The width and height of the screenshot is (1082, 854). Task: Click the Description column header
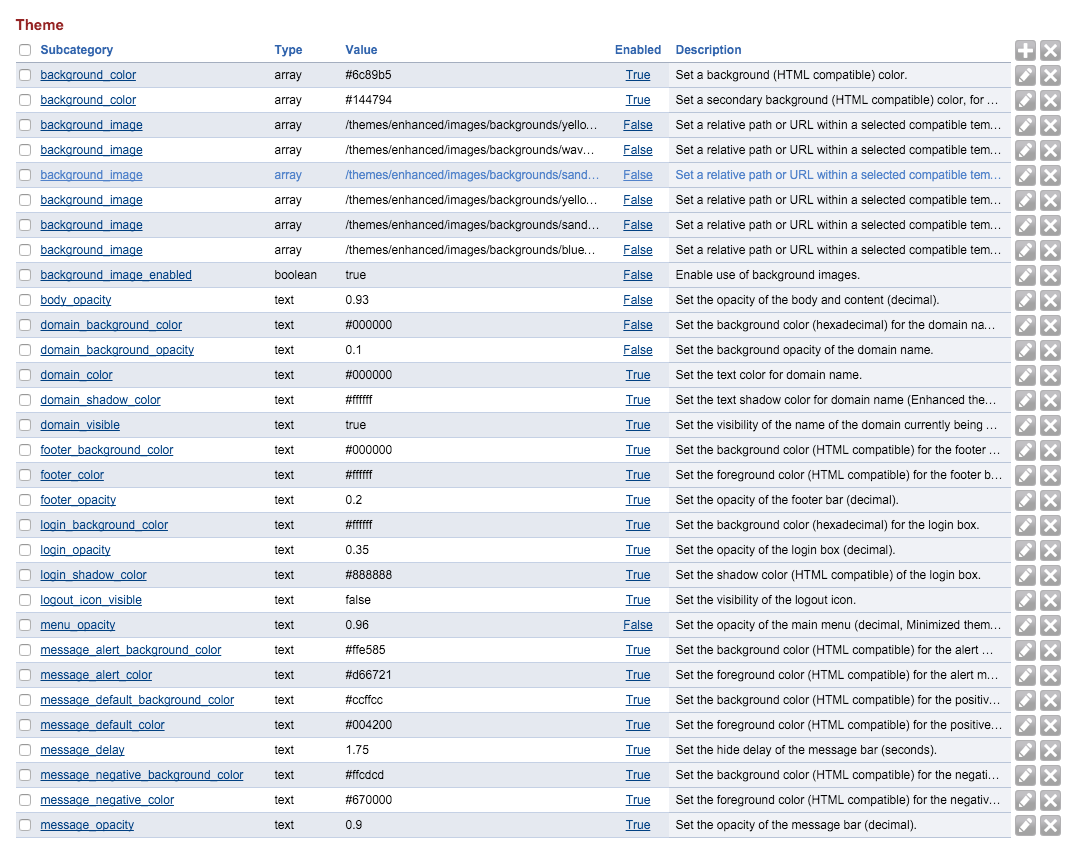pos(708,50)
